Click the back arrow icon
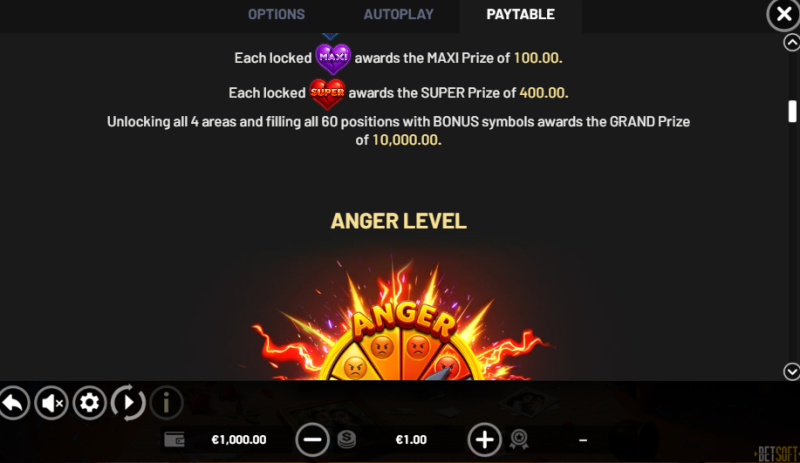Image resolution: width=800 pixels, height=463 pixels. click(13, 403)
